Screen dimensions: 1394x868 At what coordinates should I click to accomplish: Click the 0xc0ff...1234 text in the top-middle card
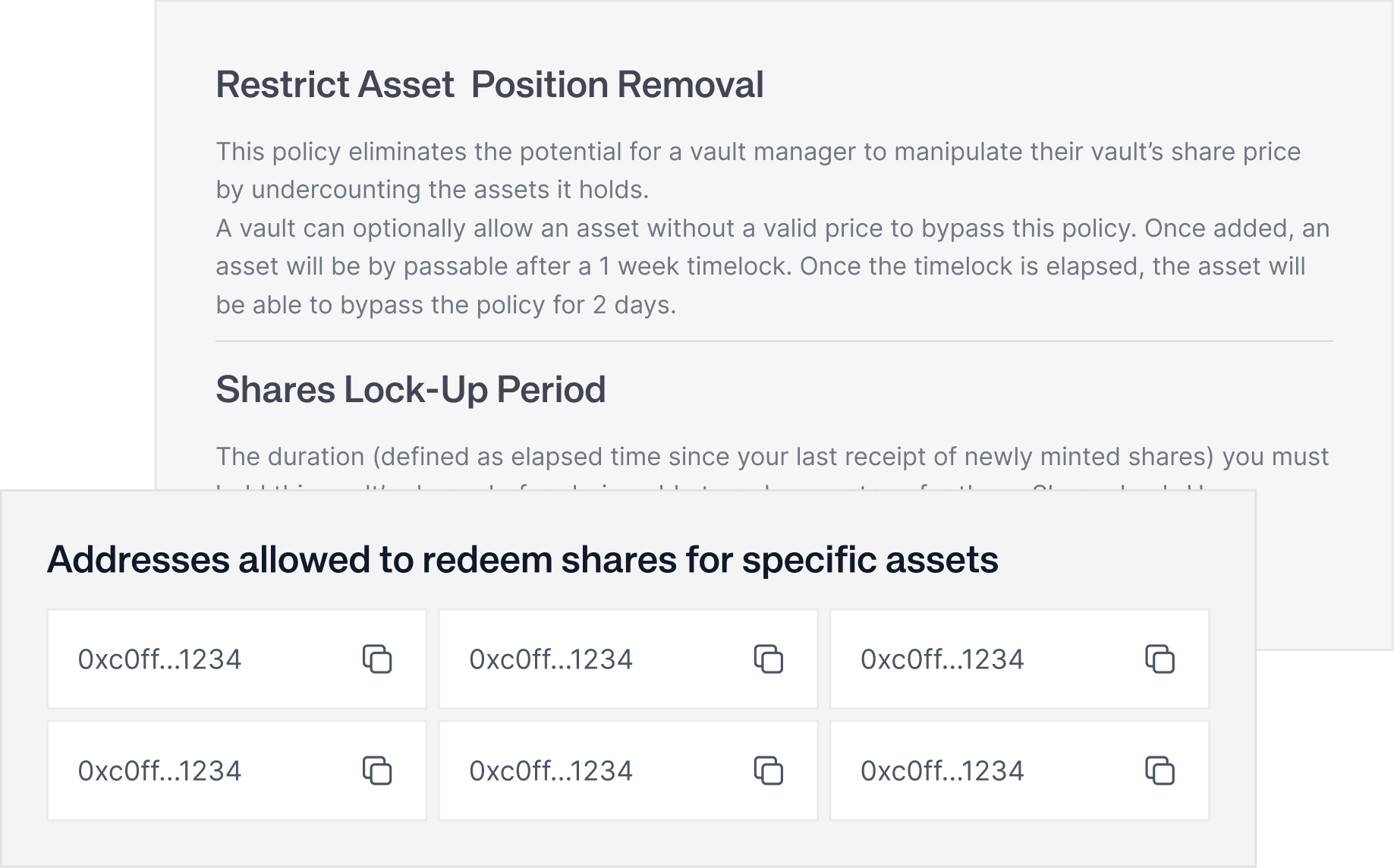[551, 659]
